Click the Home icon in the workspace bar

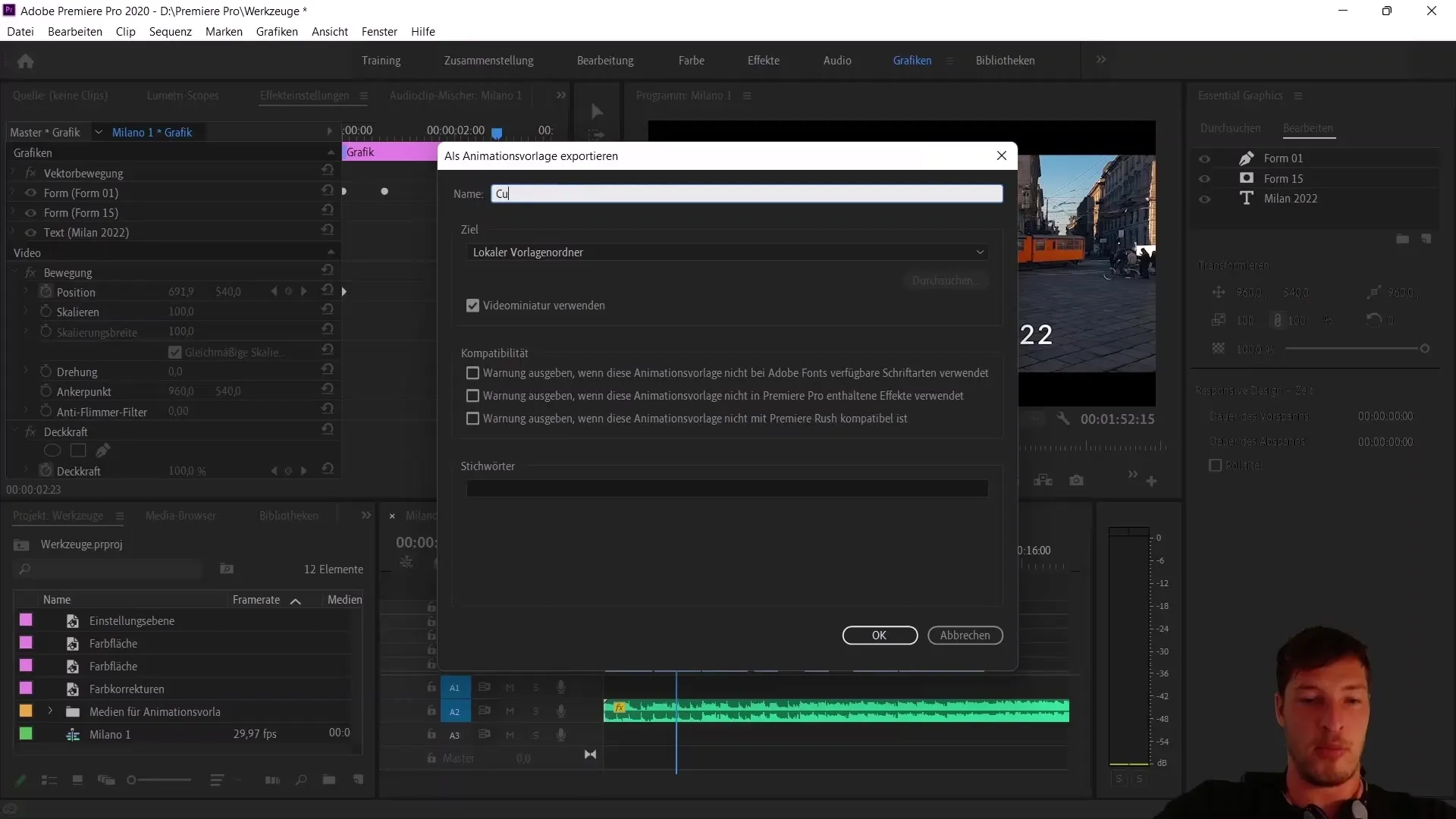tap(25, 61)
